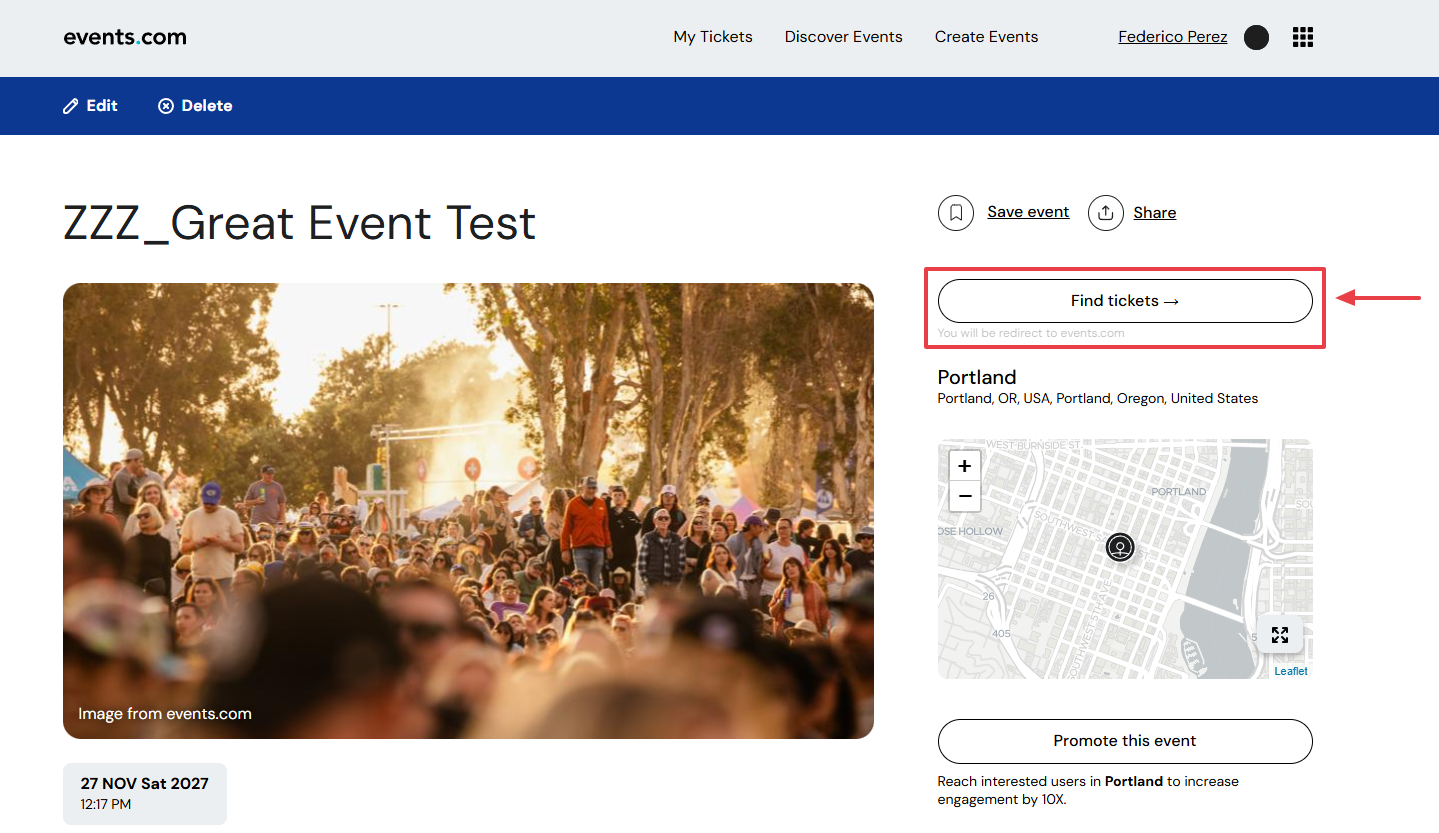Click Promote this event button
The height and width of the screenshot is (833, 1439).
[x=1125, y=741]
